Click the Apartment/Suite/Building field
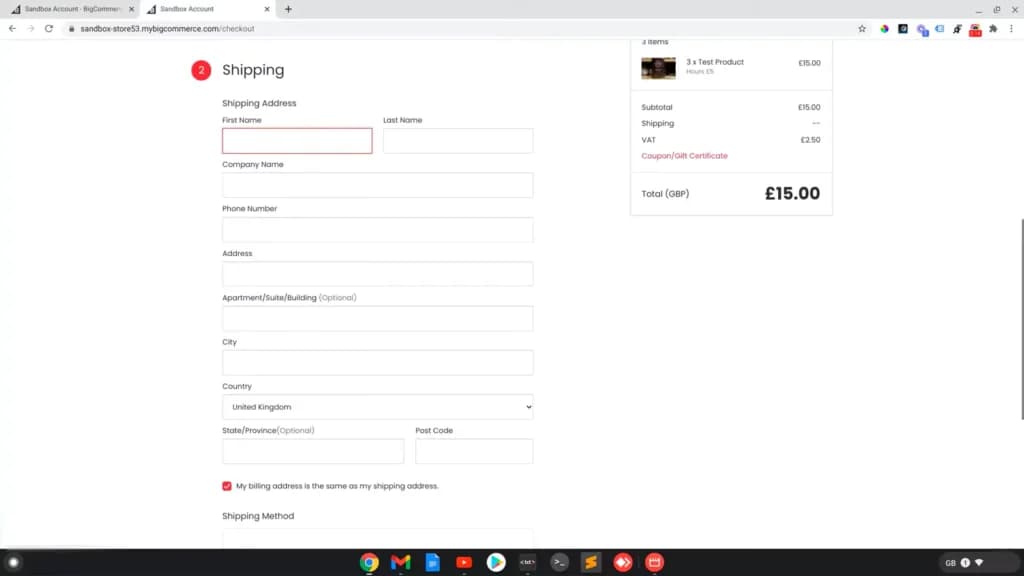 (377, 319)
